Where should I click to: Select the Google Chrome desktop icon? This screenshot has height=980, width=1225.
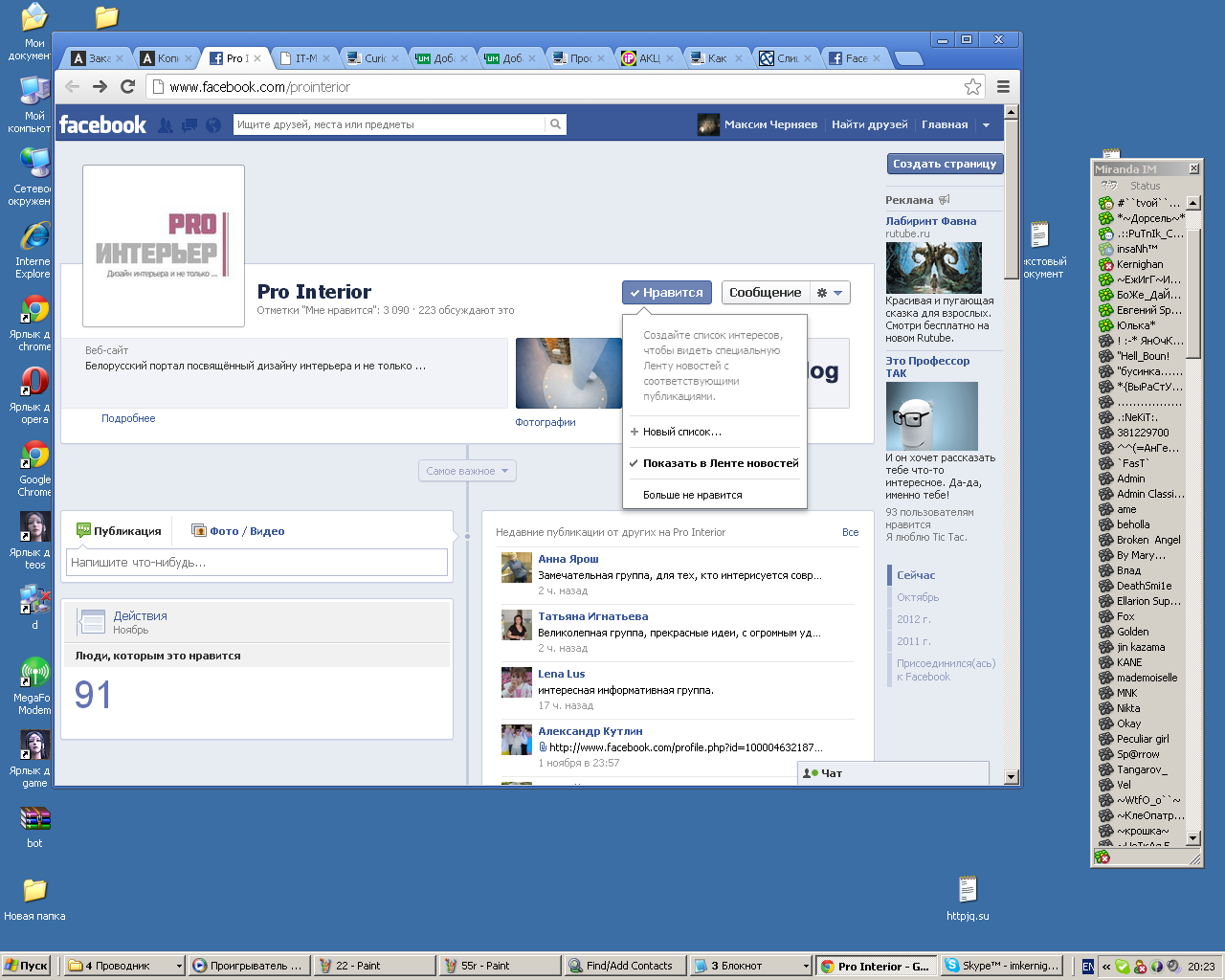pyautogui.click(x=33, y=468)
